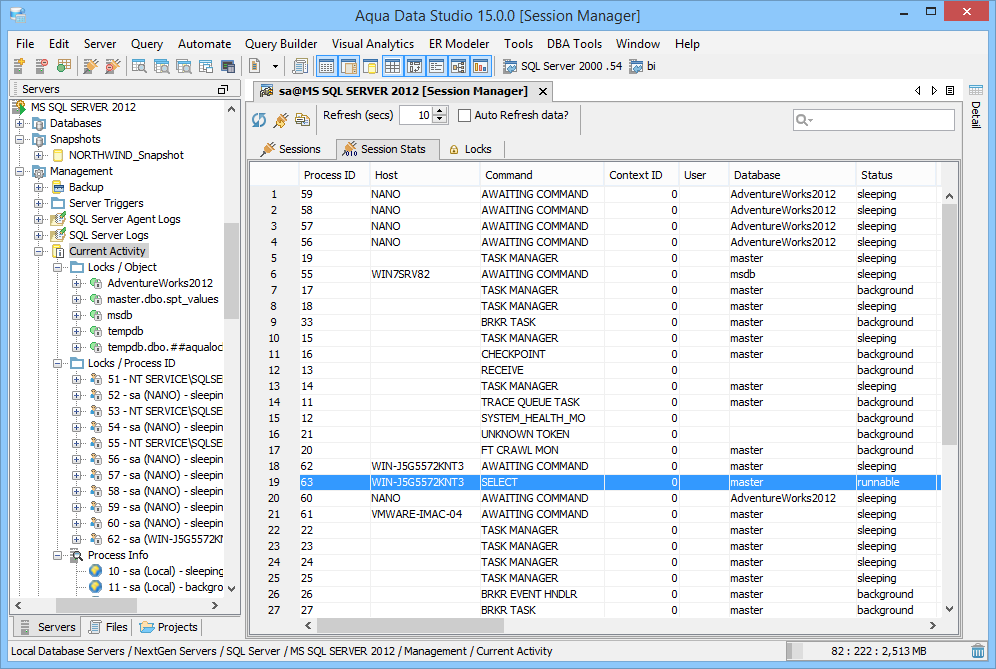Screen dimensions: 996x669
Task: Click the next tab right arrow icon
Action: pyautogui.click(x=934, y=90)
